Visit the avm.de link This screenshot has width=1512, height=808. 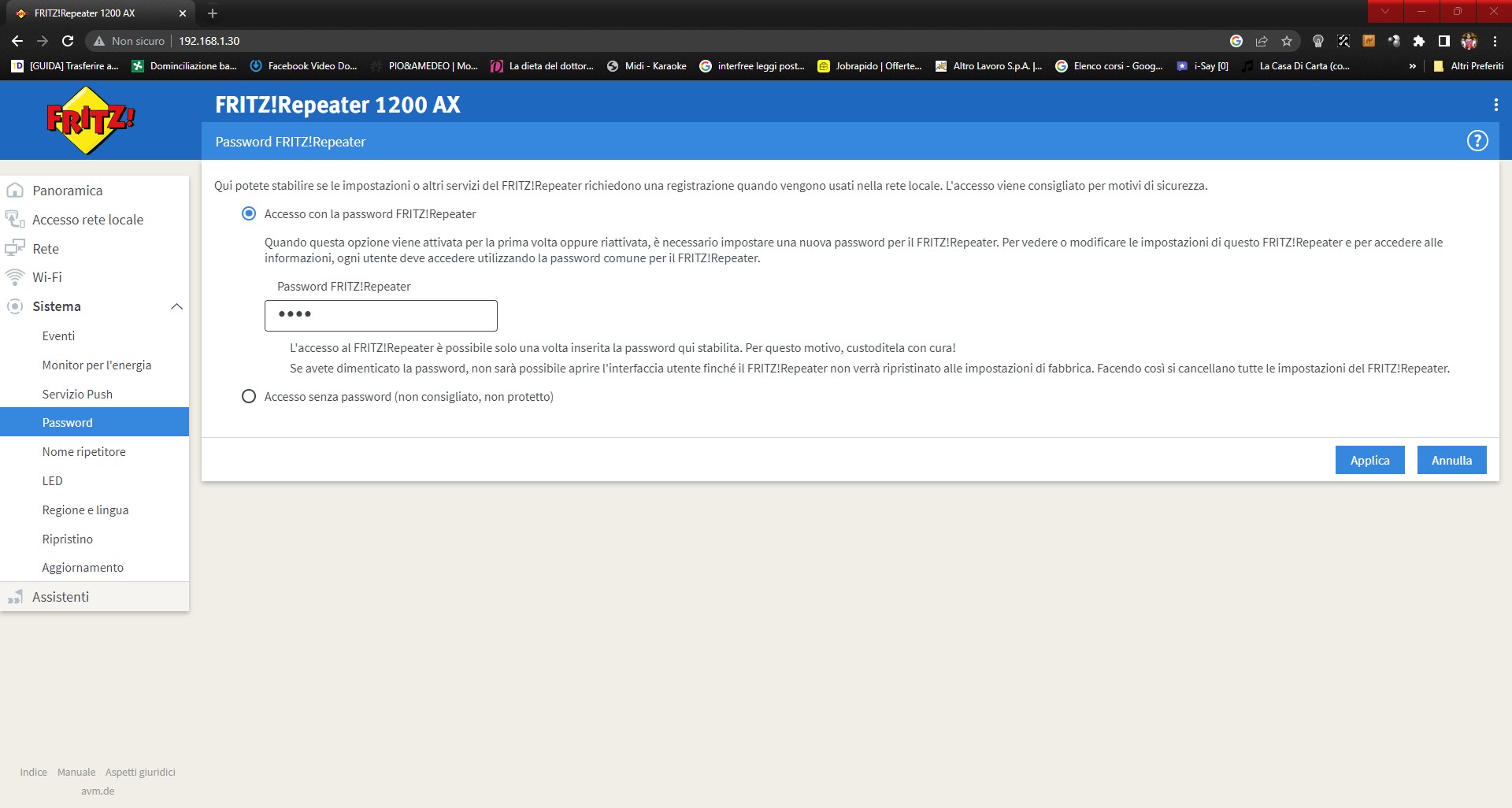coord(98,791)
